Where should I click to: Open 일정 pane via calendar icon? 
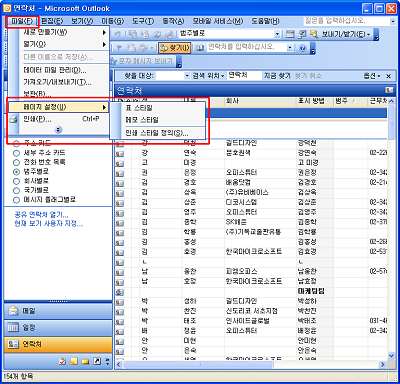click(x=13, y=328)
